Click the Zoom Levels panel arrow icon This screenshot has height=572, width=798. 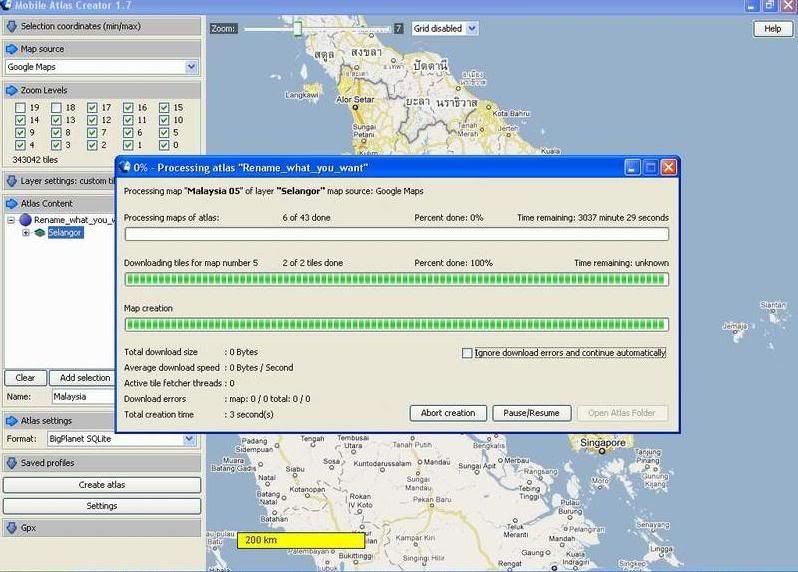coord(12,90)
